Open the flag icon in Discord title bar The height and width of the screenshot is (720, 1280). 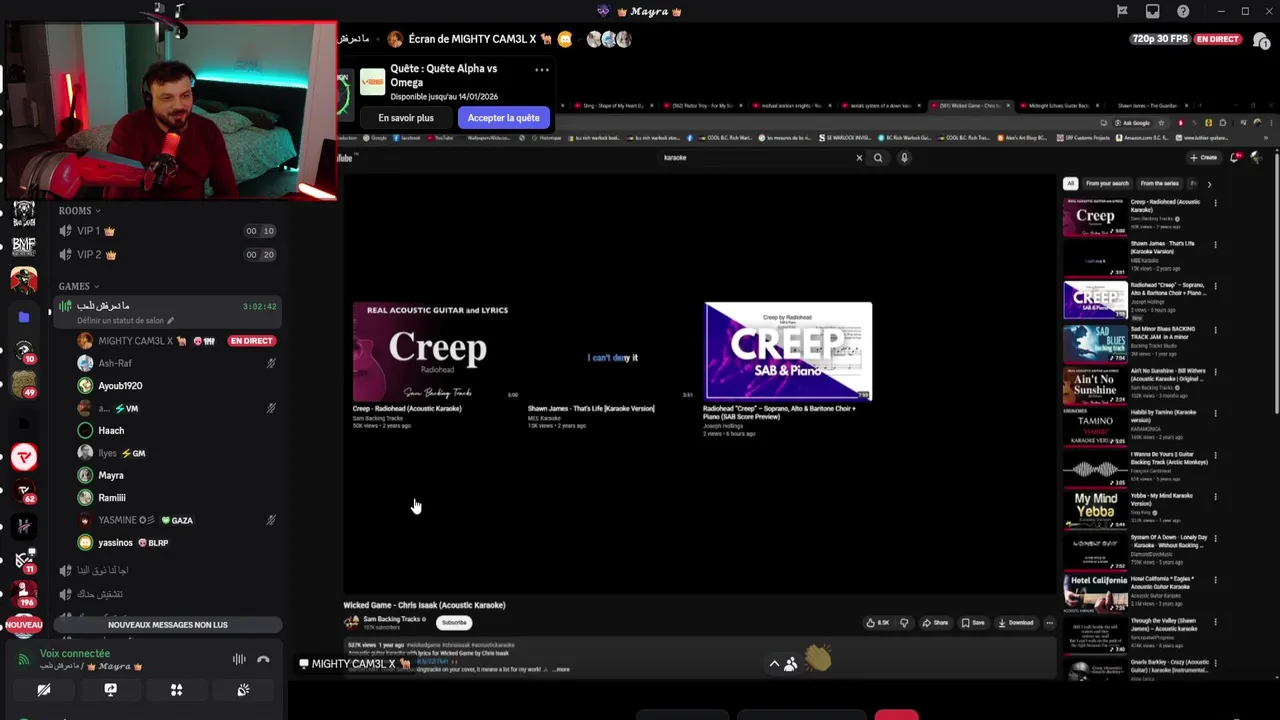pyautogui.click(x=1122, y=11)
